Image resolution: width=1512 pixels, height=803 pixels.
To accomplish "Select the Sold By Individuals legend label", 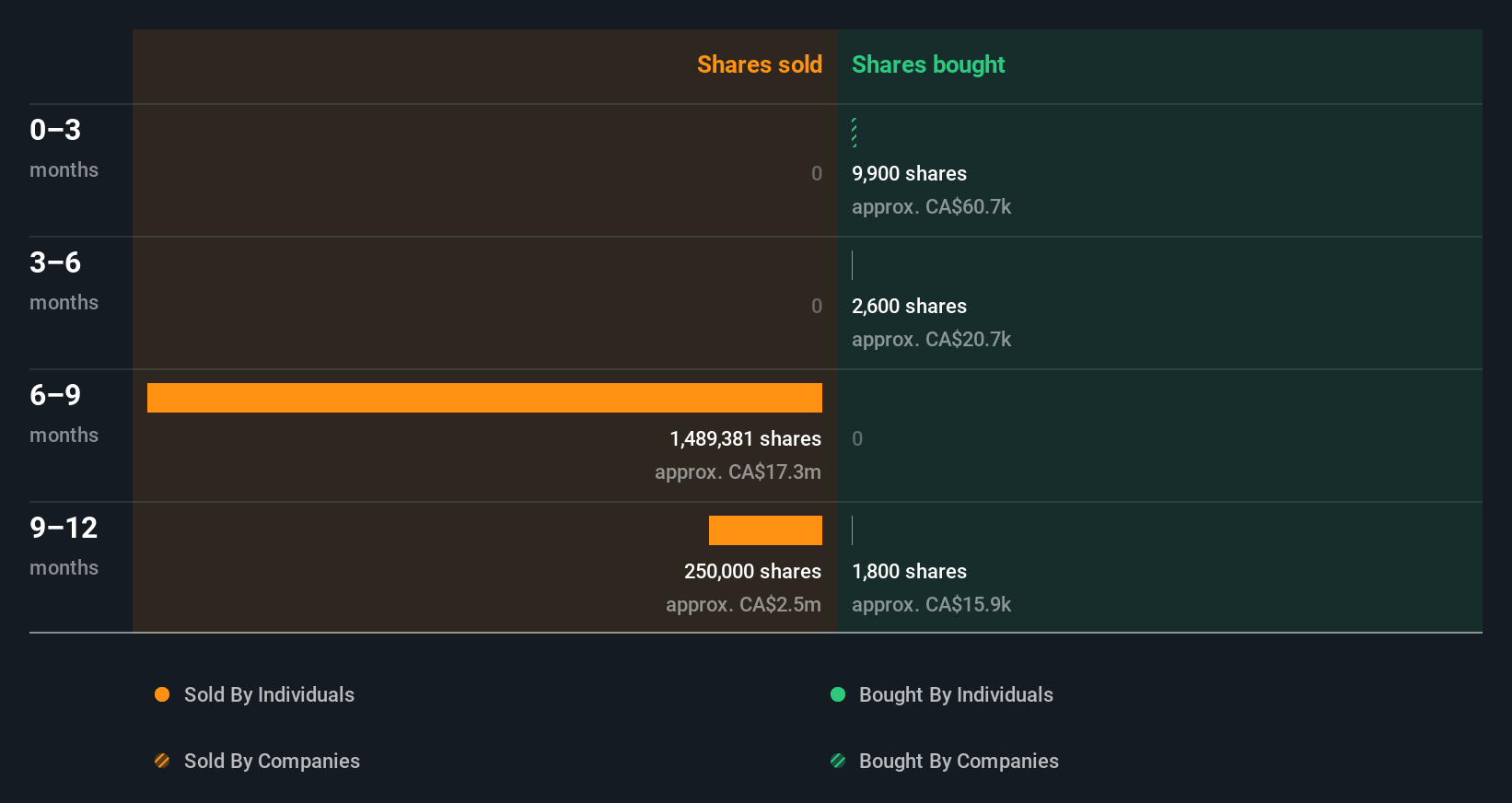I will tap(269, 694).
